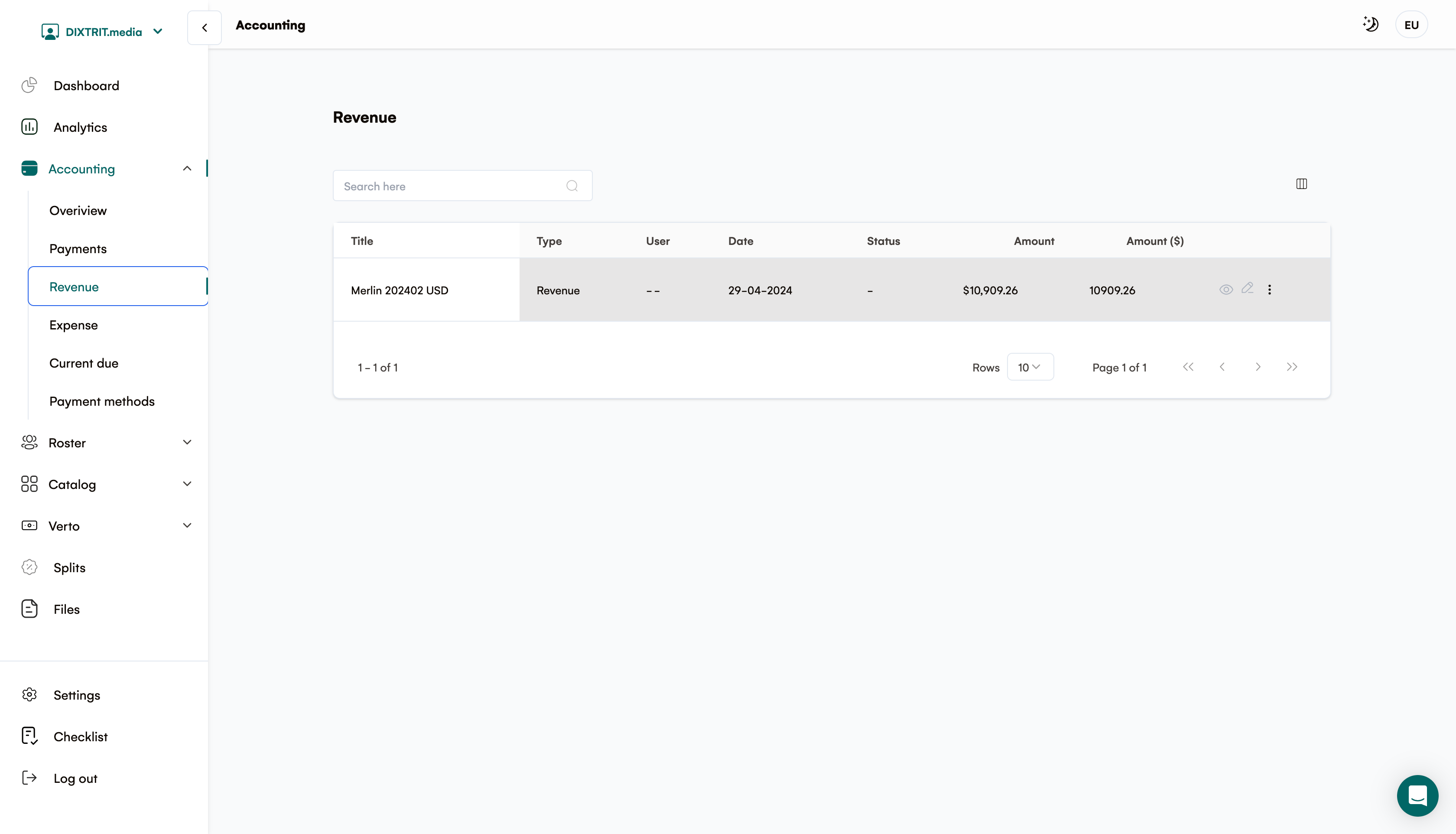Open the Payment methods submenu item
Screen dimensions: 1456x834
click(x=102, y=401)
